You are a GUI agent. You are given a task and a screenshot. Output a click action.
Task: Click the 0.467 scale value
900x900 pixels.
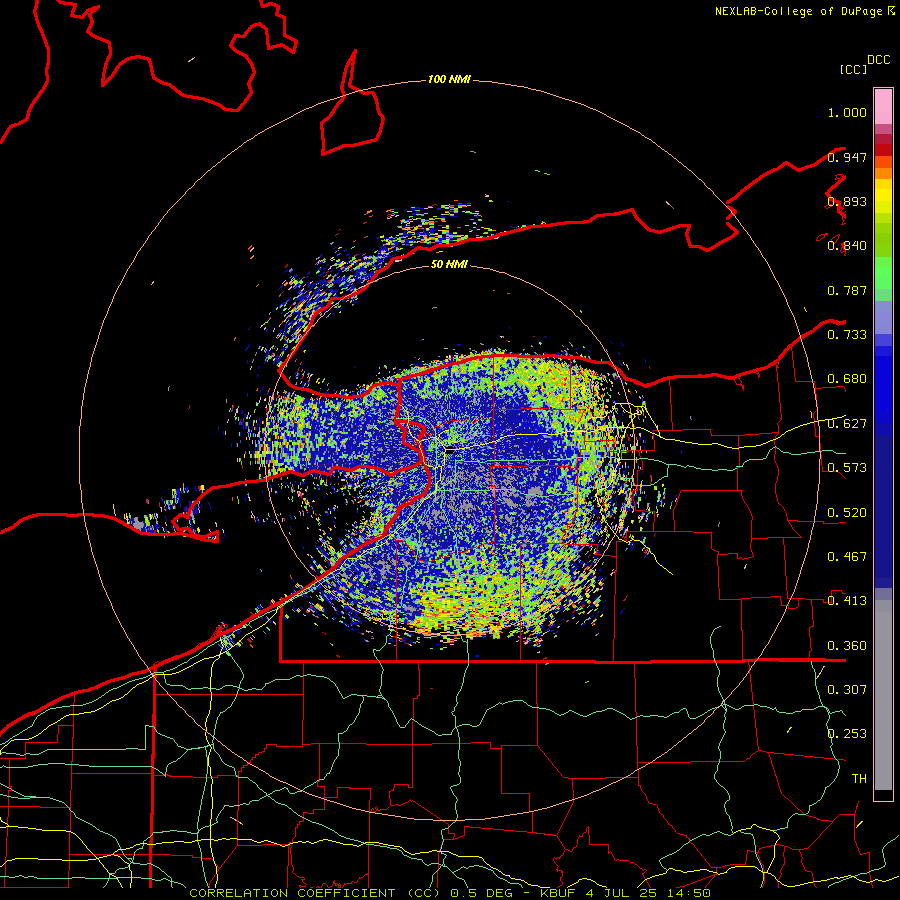pyautogui.click(x=847, y=557)
